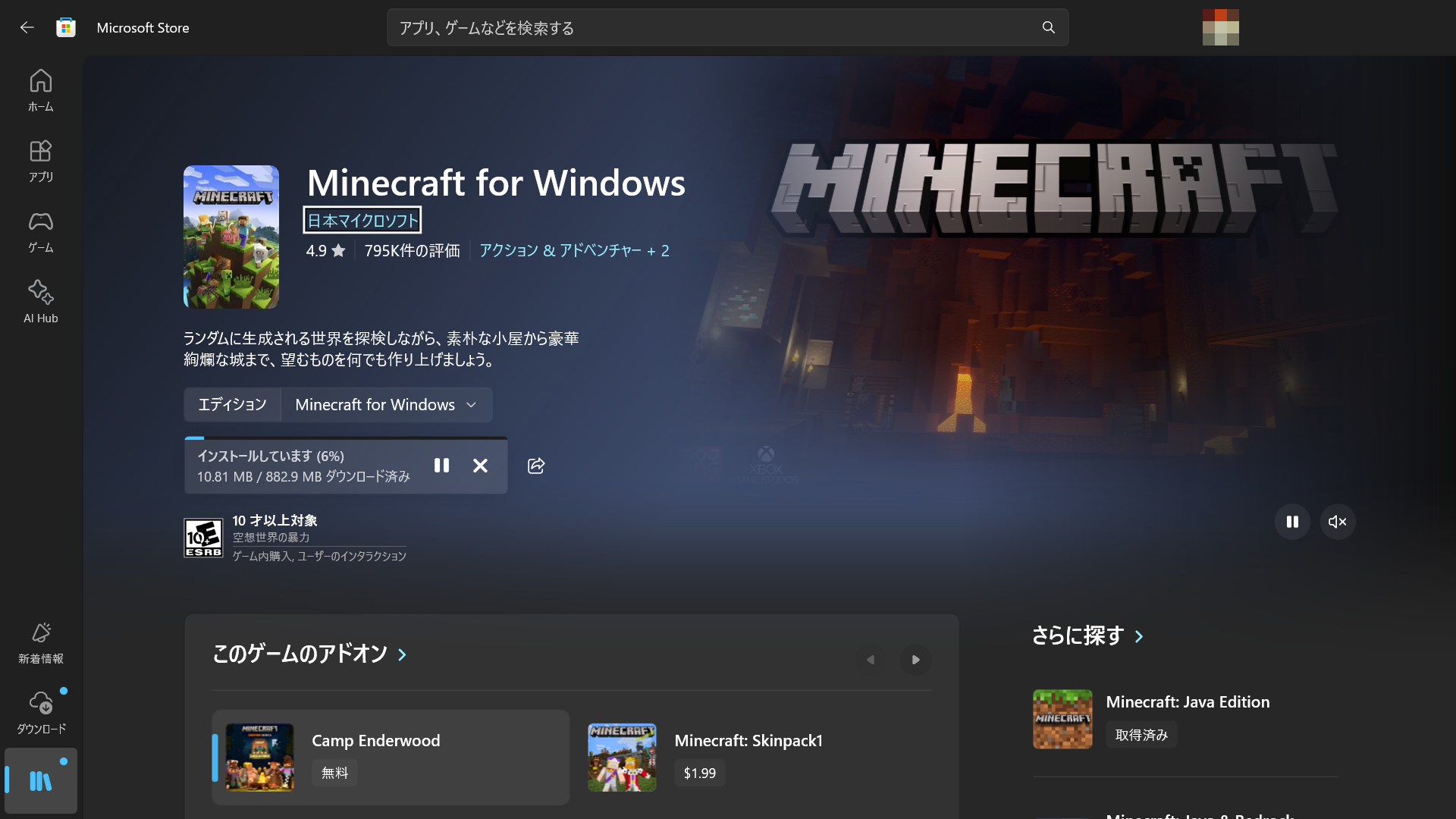The height and width of the screenshot is (819, 1456).
Task: Expand さらに探す with its chevron
Action: click(1139, 637)
